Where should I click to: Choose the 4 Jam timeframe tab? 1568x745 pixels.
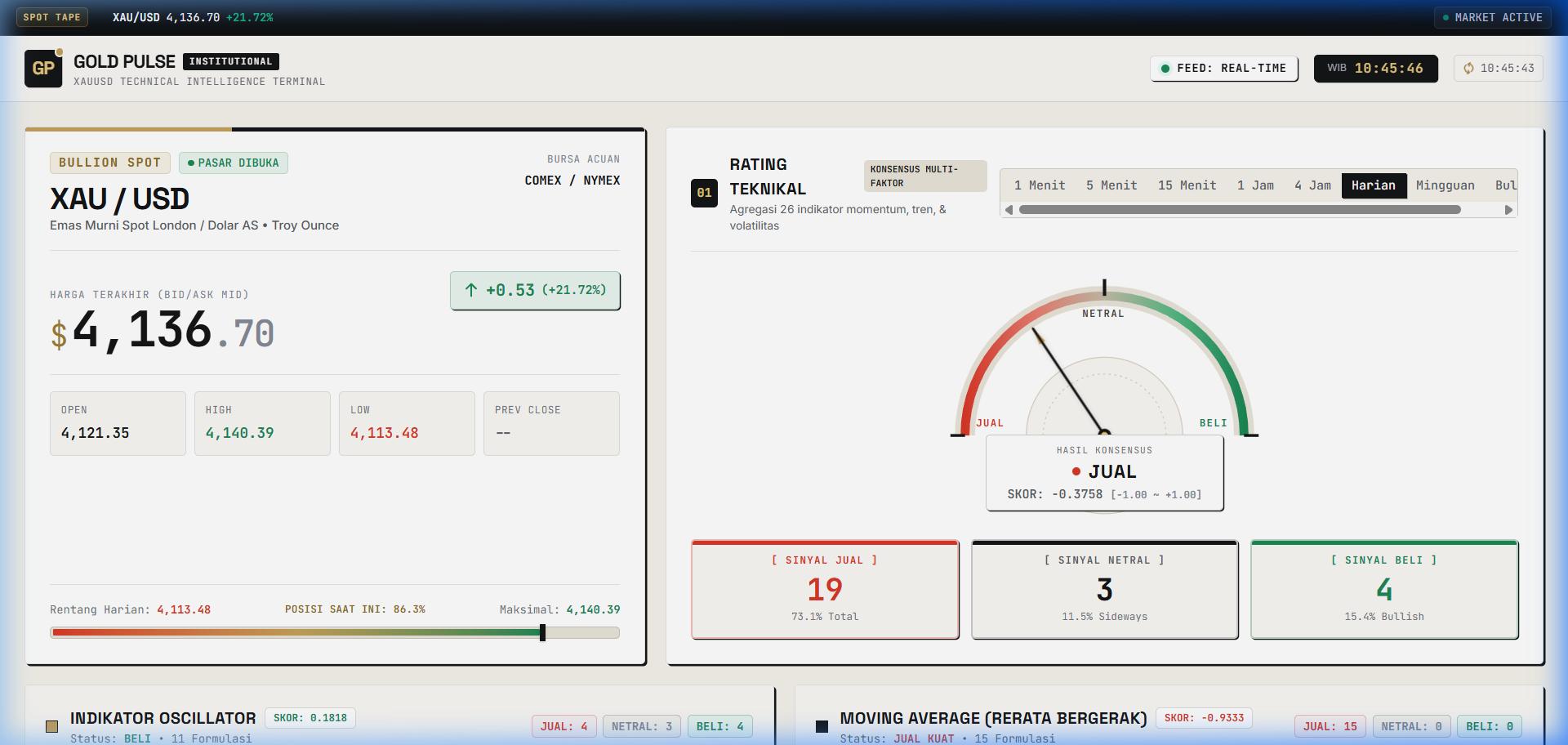[x=1312, y=185]
